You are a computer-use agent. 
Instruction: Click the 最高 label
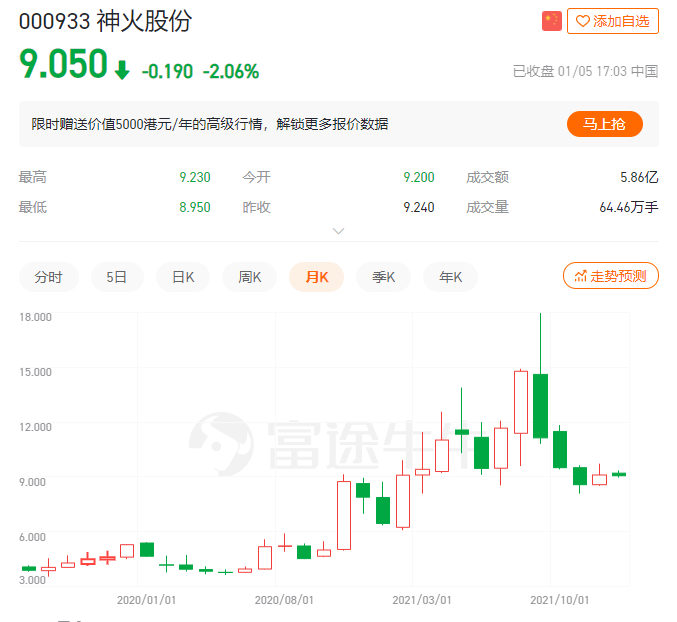click(x=33, y=177)
